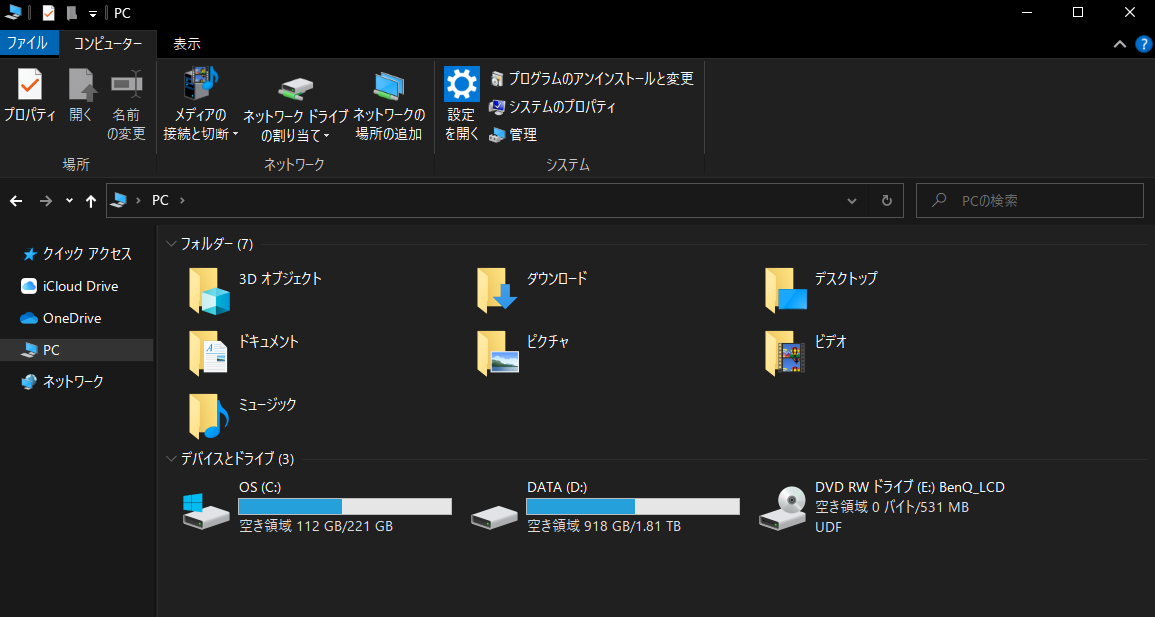Click プログラムのアンインストールと変更
Viewport: 1155px width, 617px height.
click(x=591, y=78)
